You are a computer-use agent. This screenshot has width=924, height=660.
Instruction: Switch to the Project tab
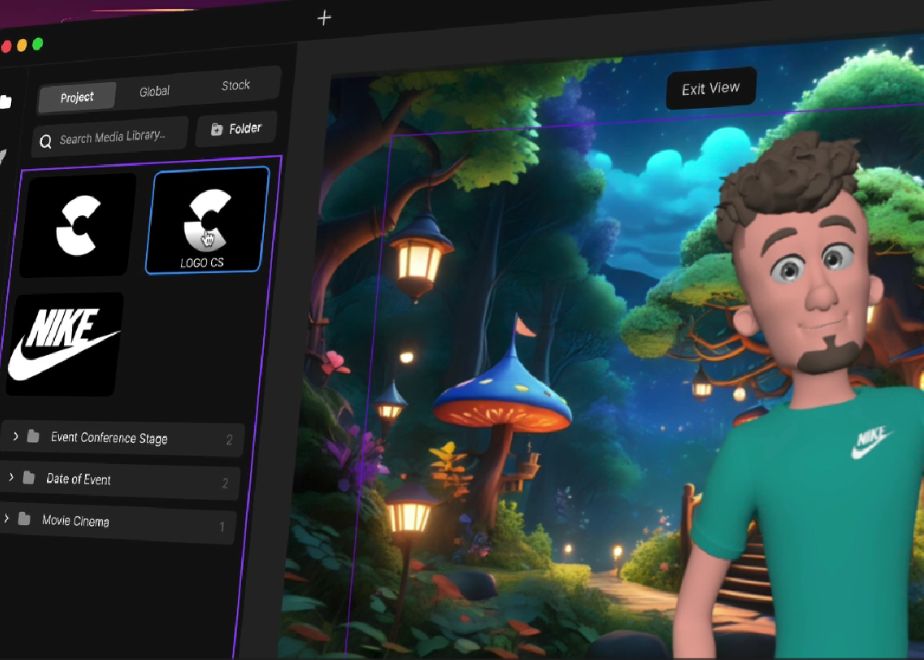tap(77, 97)
